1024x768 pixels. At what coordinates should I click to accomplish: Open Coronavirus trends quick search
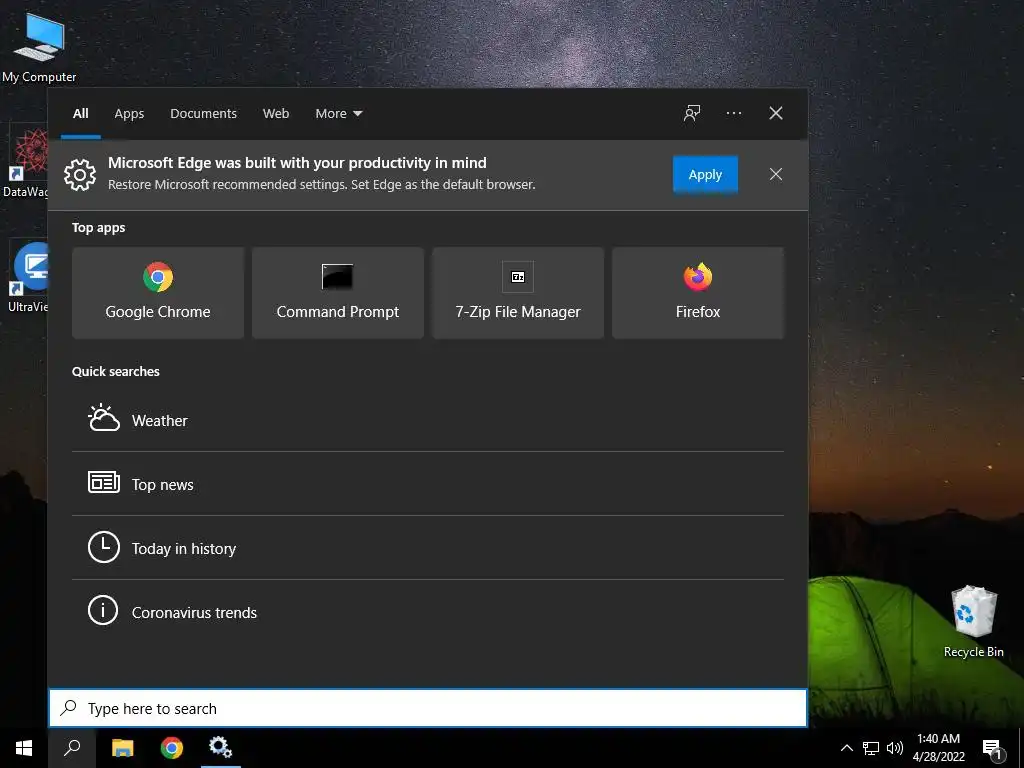pos(428,612)
